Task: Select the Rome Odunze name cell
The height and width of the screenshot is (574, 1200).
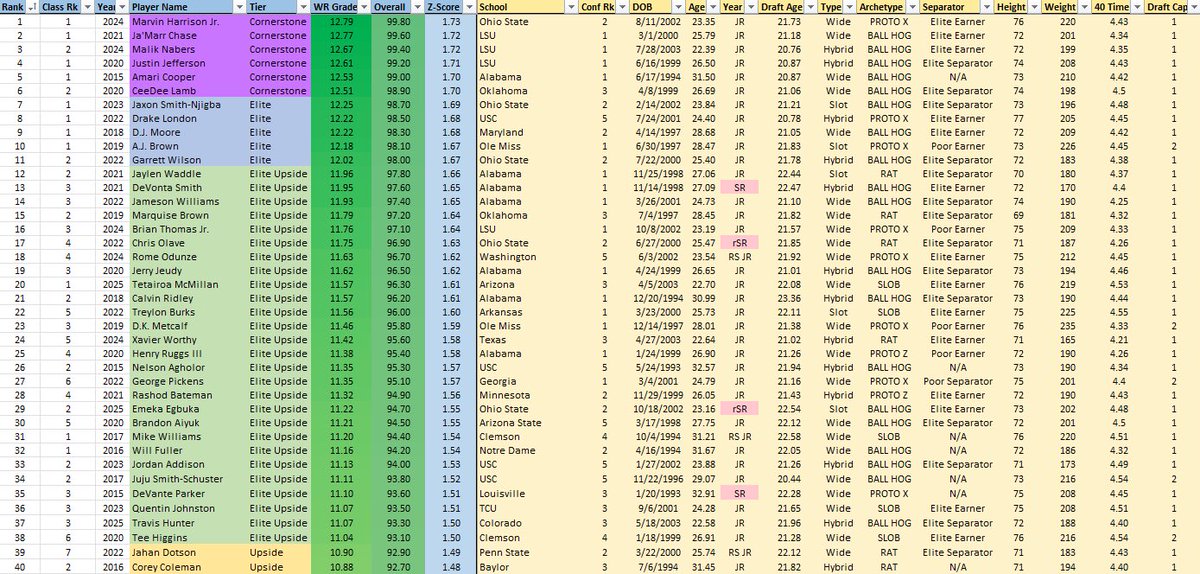Action: (x=187, y=257)
